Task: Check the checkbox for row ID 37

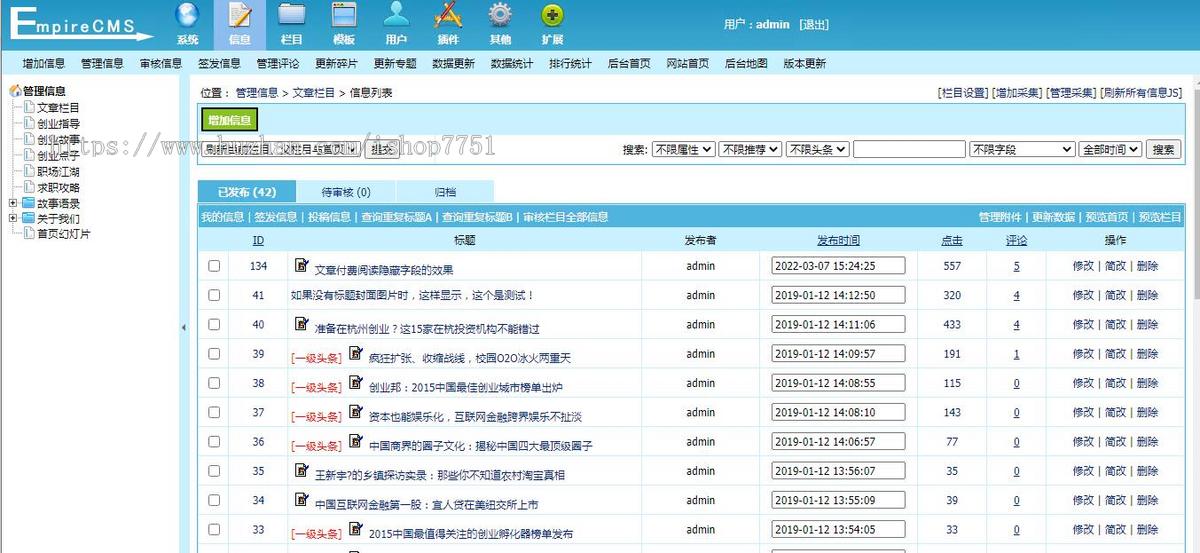Action: [x=214, y=412]
